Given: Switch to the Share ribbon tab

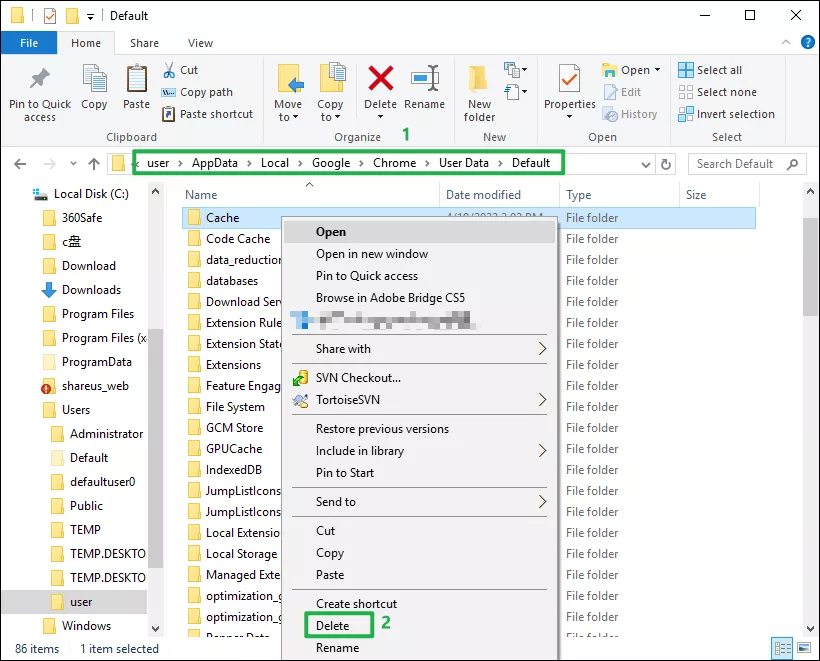Looking at the screenshot, I should [144, 43].
